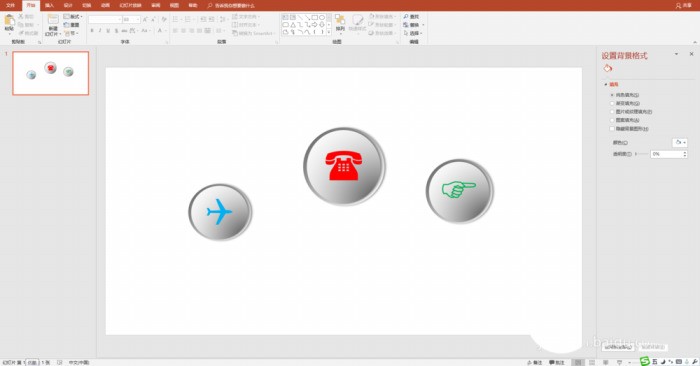Screen dimensions: 700x366
Task: Open the File menu tab
Action: click(11, 5)
